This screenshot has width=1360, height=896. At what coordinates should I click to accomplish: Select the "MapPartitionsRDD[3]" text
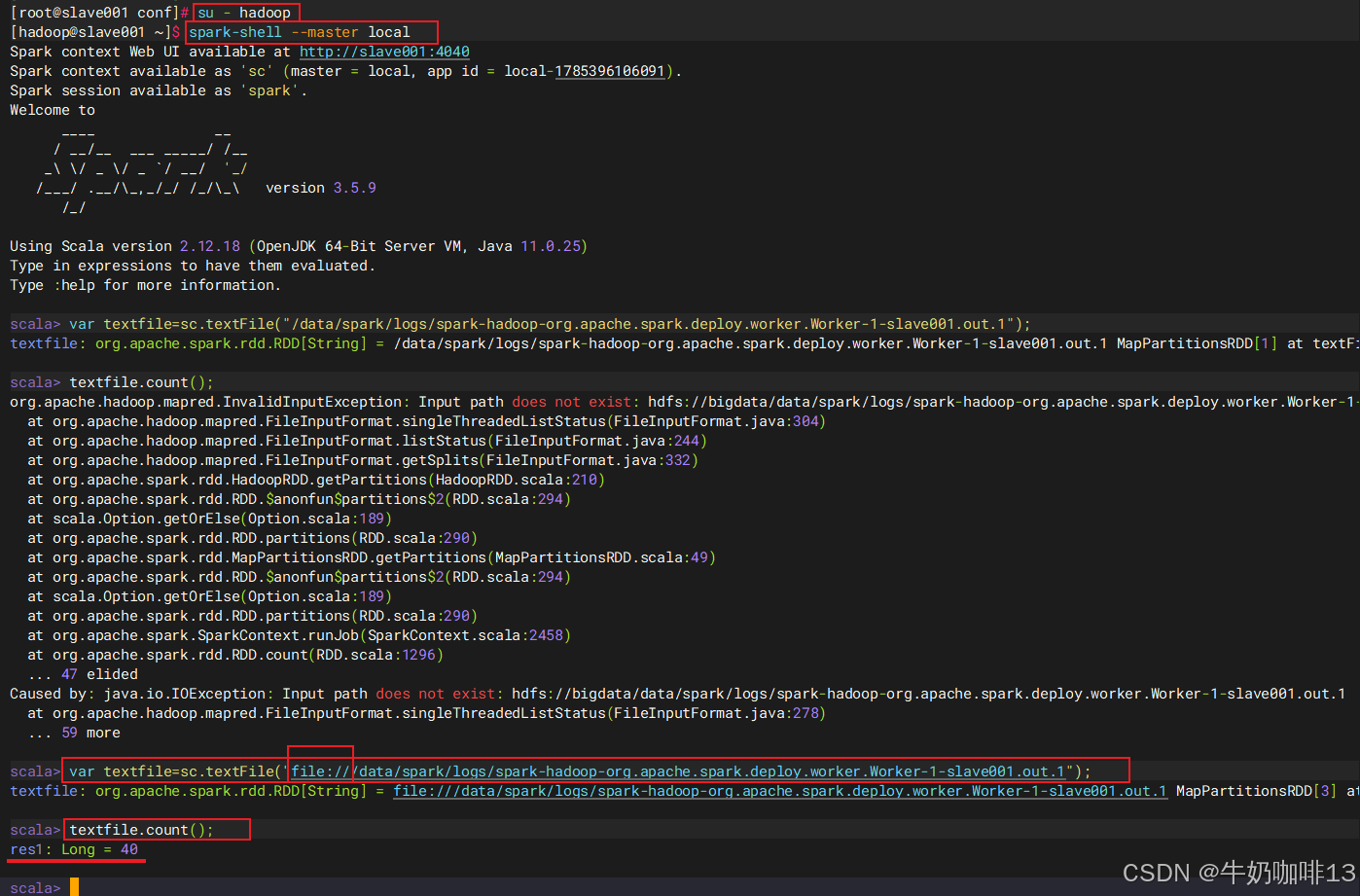point(1257,791)
